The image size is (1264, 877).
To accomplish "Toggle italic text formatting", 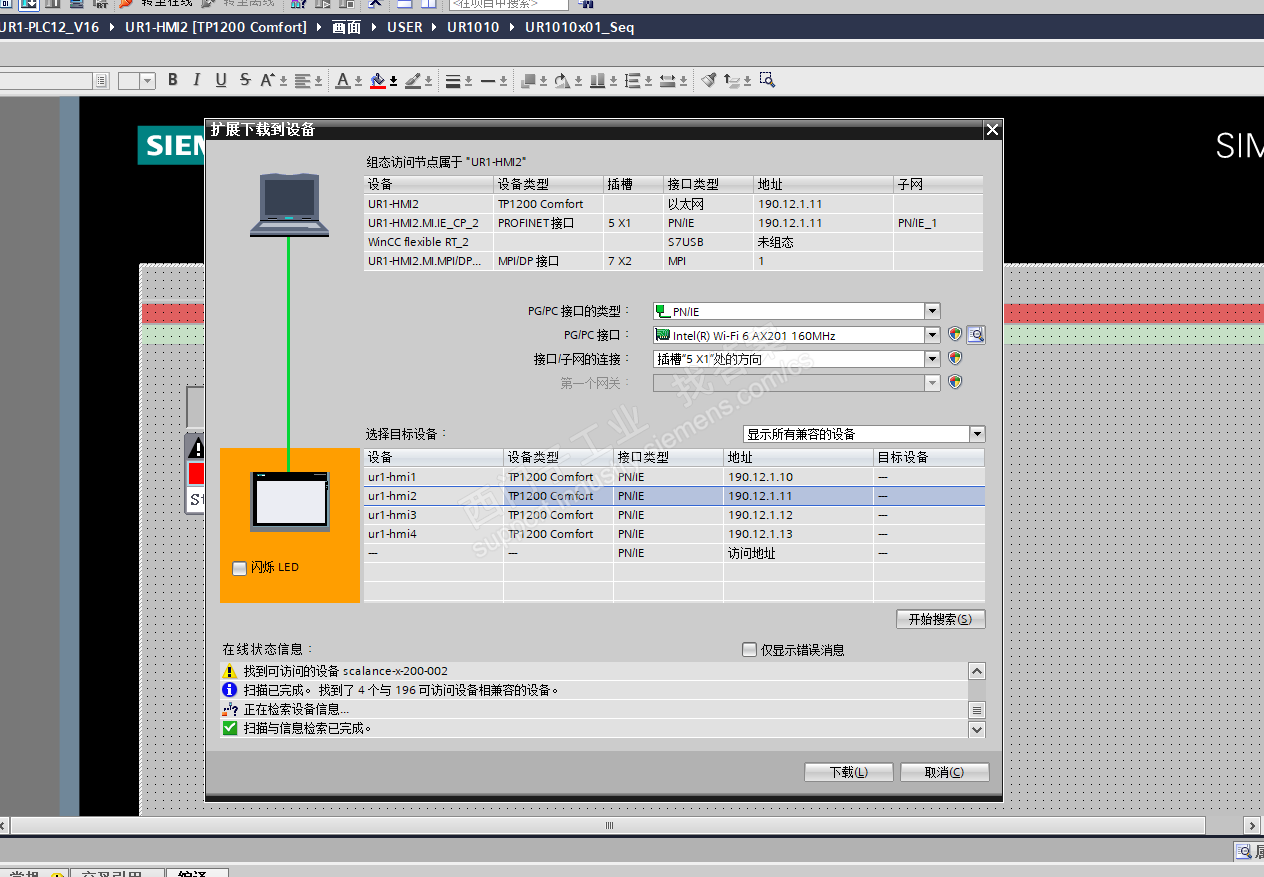I will pyautogui.click(x=196, y=80).
